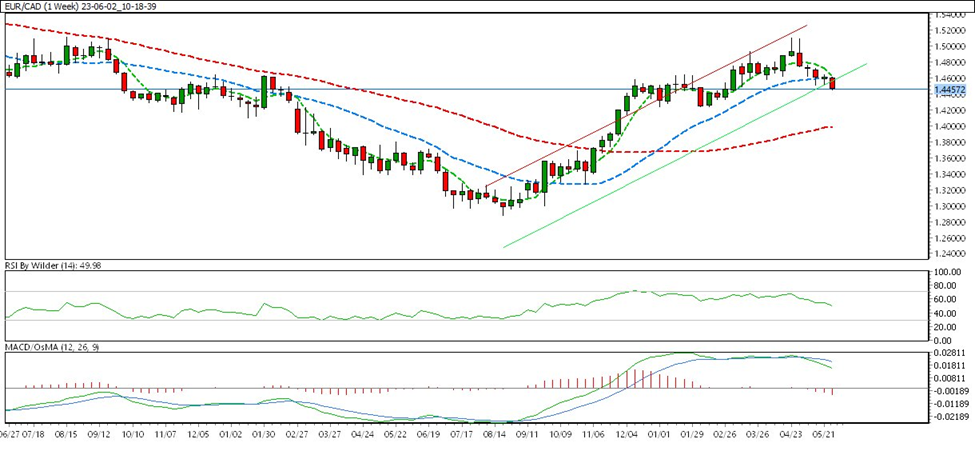Click the 04/23 date axis label
The width and height of the screenshot is (975, 455).
pyautogui.click(x=791, y=433)
